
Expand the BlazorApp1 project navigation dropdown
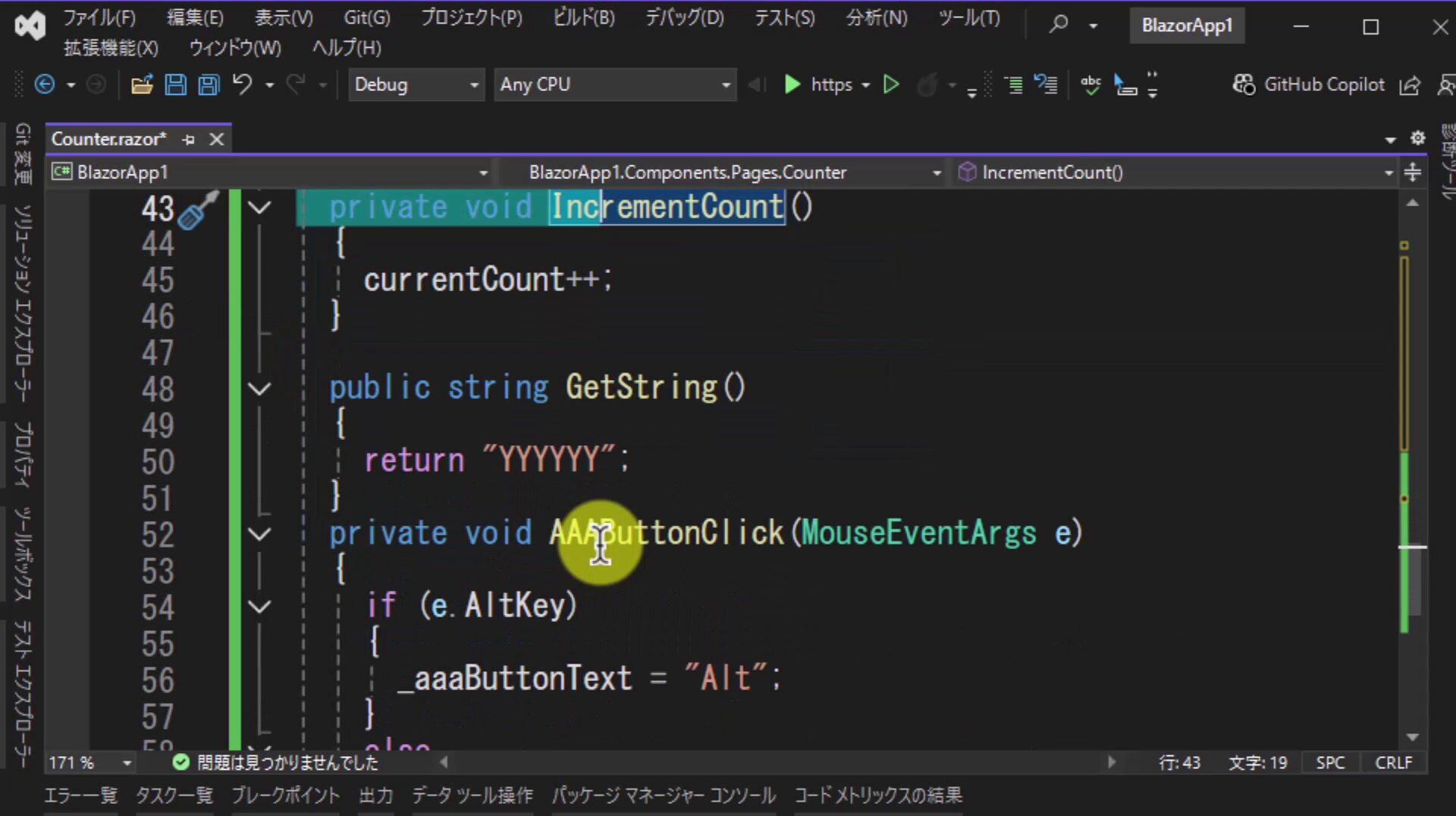click(x=270, y=172)
